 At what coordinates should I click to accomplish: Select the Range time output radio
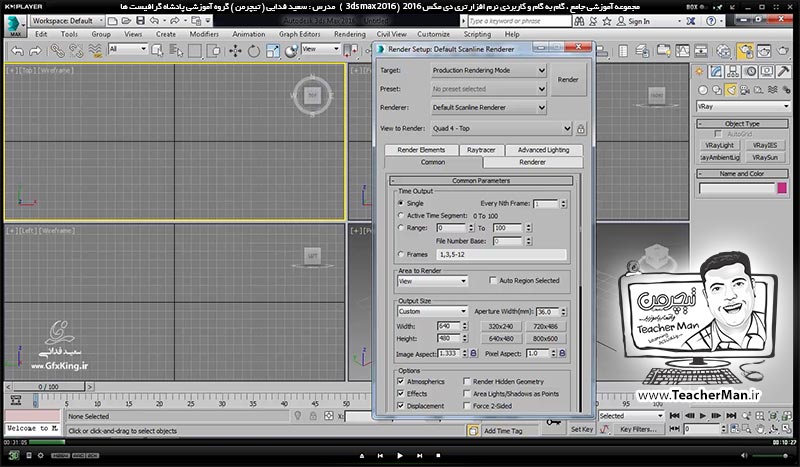coord(401,228)
